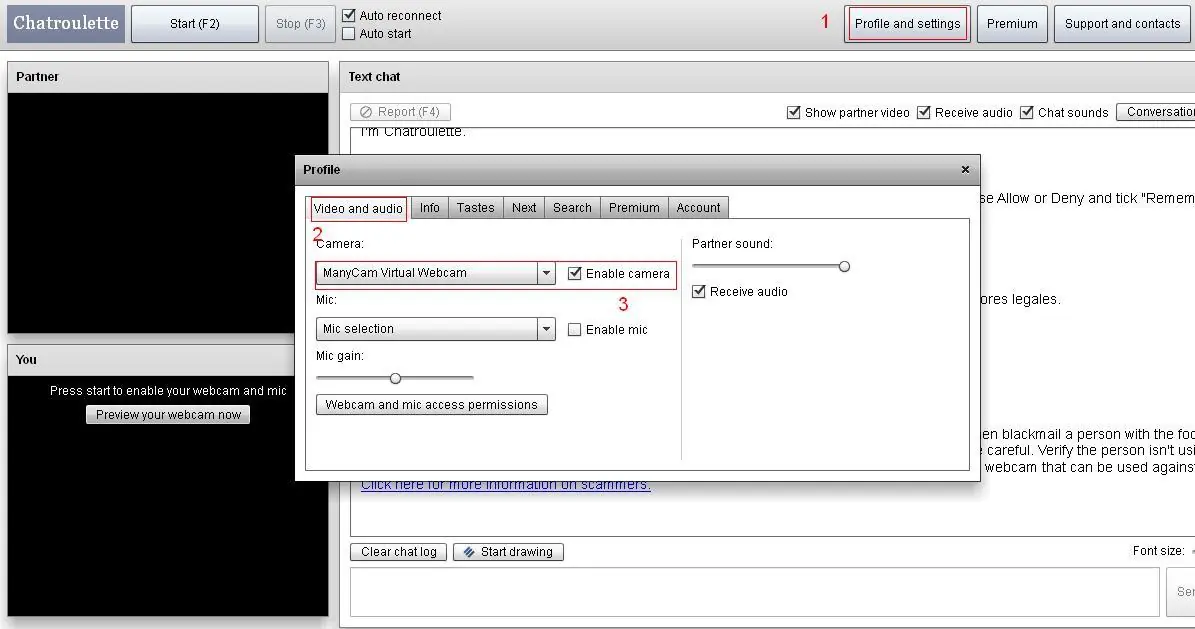Click the Chatroulette logo
Screen dimensions: 1195x629
[x=66, y=24]
